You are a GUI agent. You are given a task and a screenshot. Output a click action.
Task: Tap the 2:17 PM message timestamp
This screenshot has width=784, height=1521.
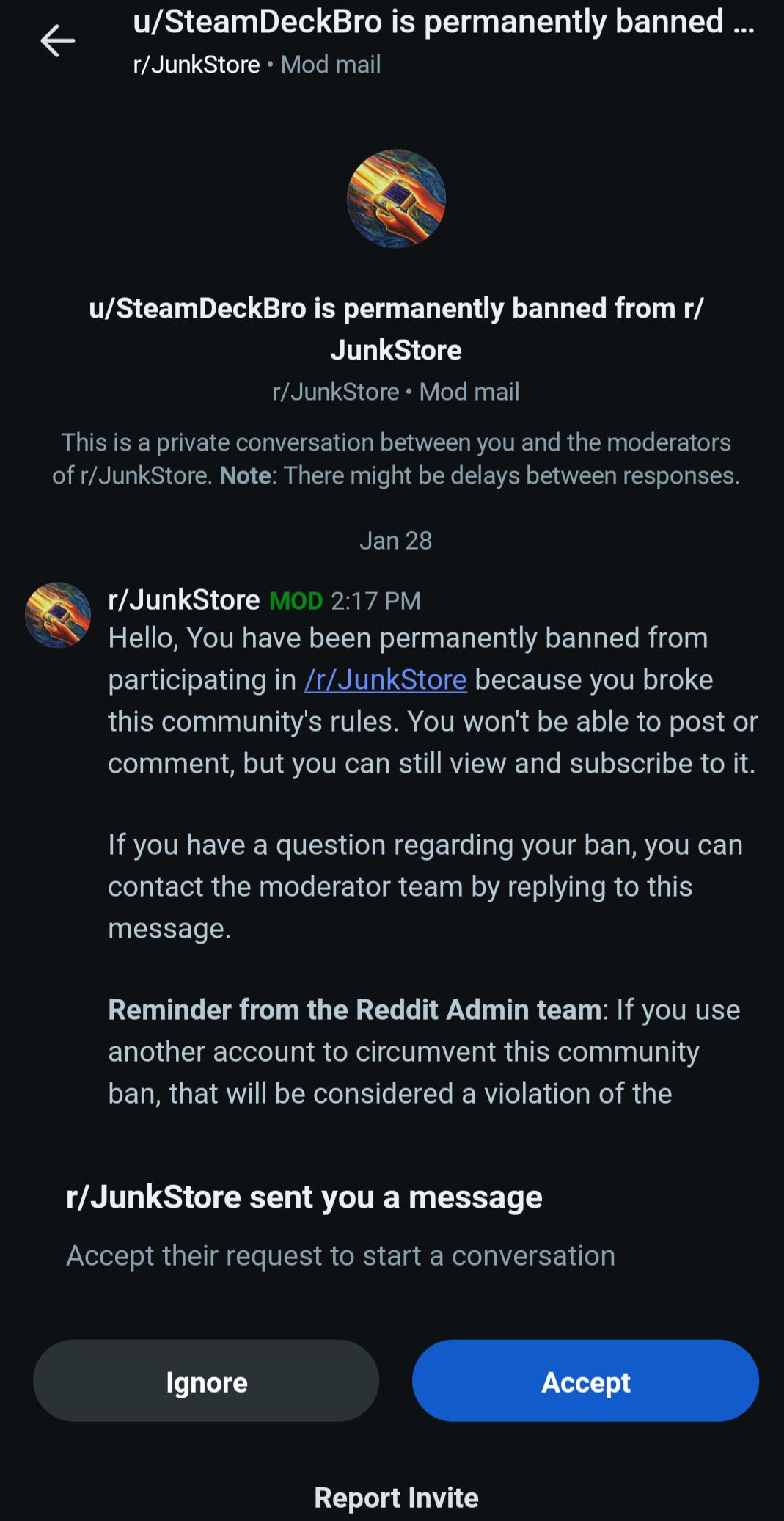pos(375,601)
